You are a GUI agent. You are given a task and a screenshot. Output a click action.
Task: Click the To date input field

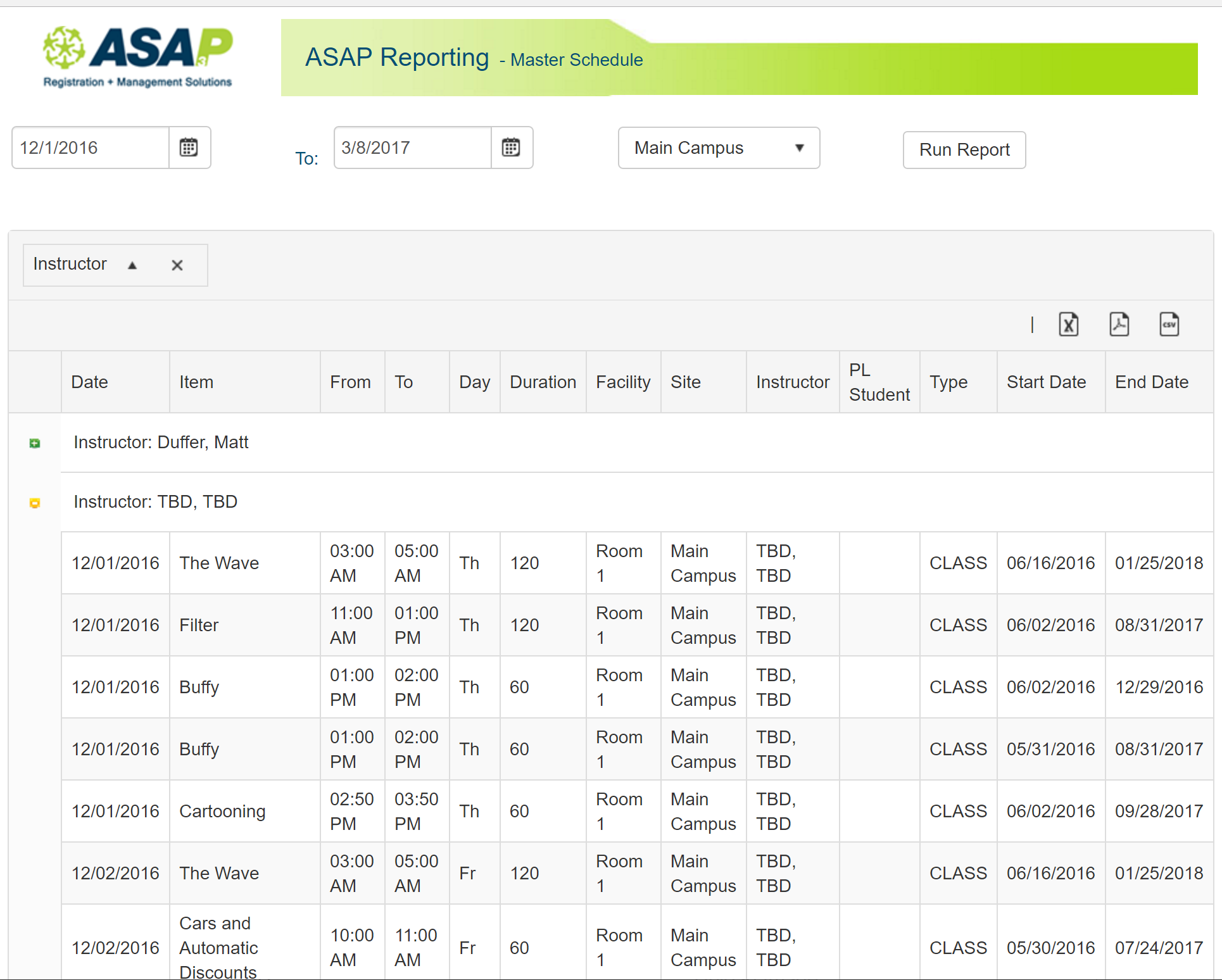[x=412, y=148]
